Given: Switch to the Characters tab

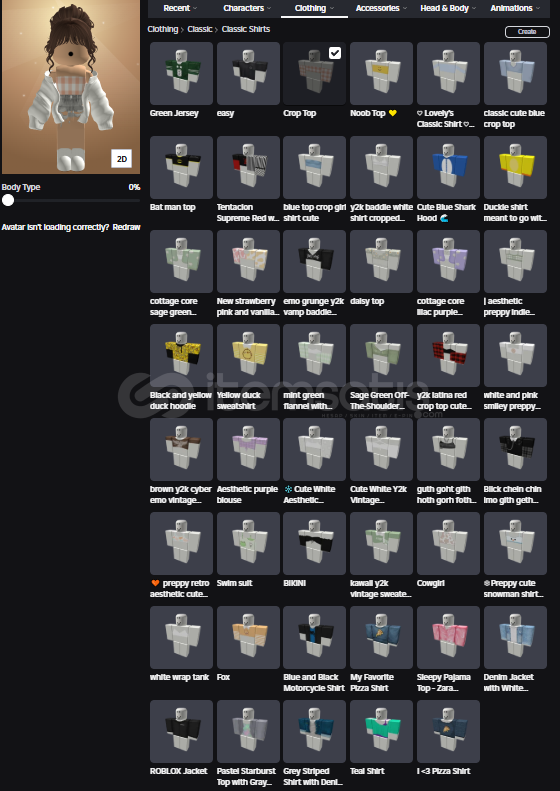Looking at the screenshot, I should pyautogui.click(x=247, y=8).
